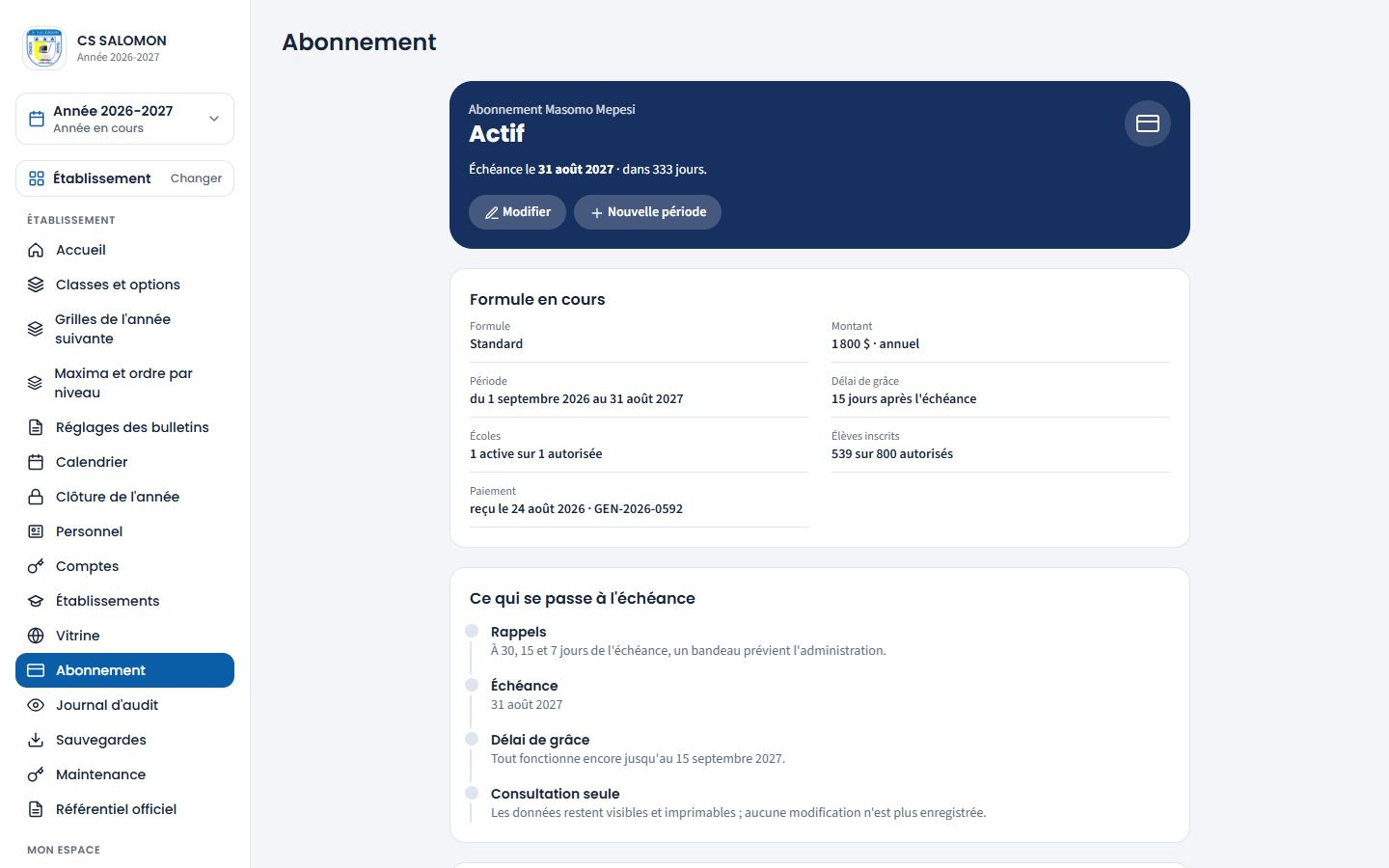Click the ID card icon for Personnel
Image resolution: width=1389 pixels, height=868 pixels.
[x=36, y=531]
